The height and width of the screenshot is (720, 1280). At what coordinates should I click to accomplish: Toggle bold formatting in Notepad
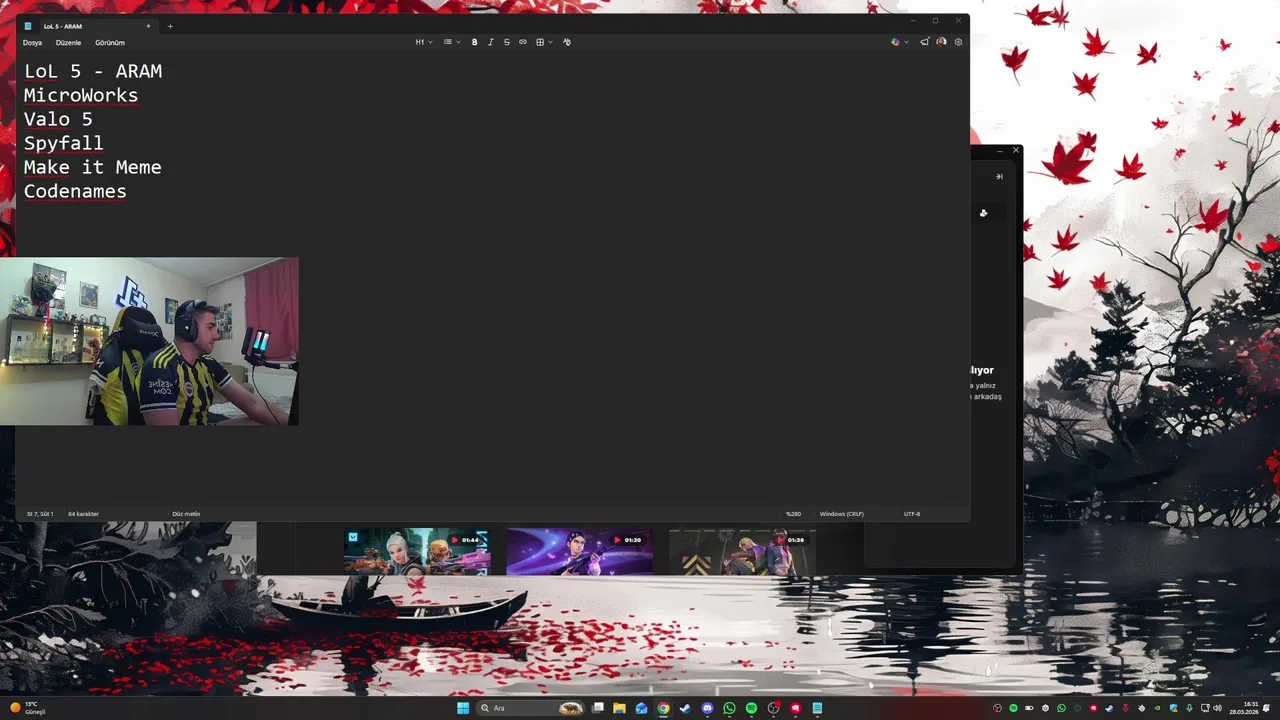coord(475,42)
